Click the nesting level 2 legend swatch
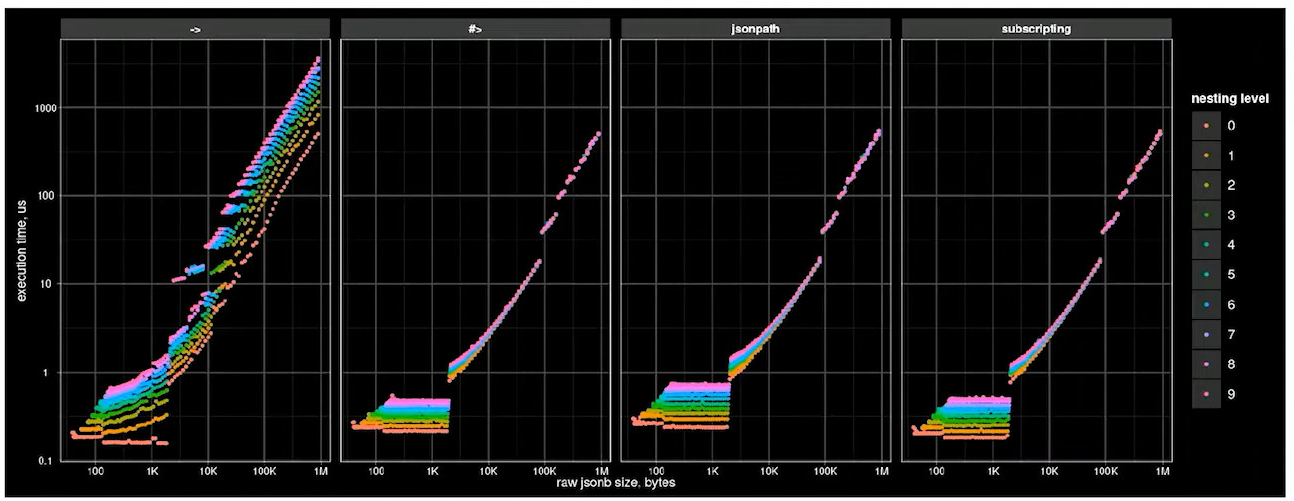 coord(1207,186)
